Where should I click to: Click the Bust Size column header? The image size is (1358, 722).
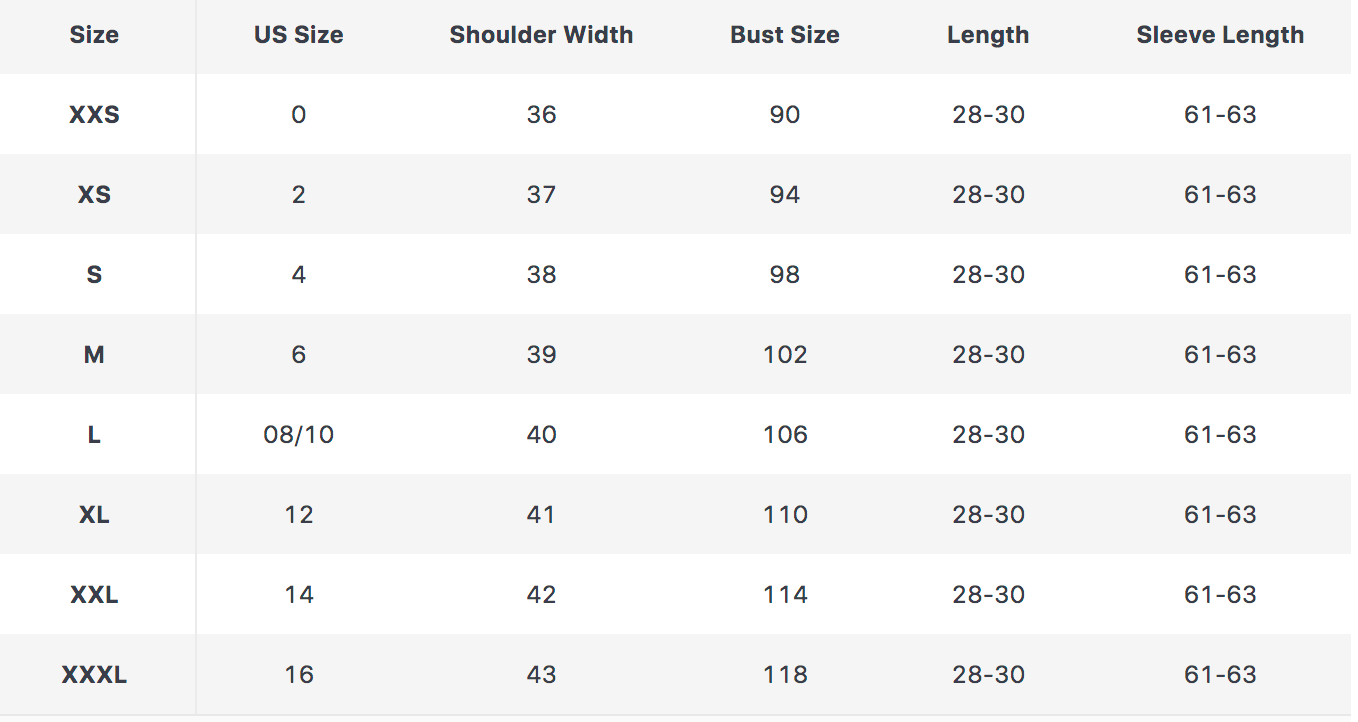coord(784,35)
